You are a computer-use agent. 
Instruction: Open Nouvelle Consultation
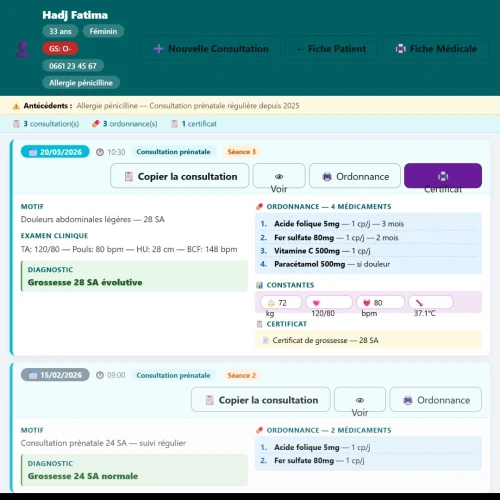(x=211, y=49)
